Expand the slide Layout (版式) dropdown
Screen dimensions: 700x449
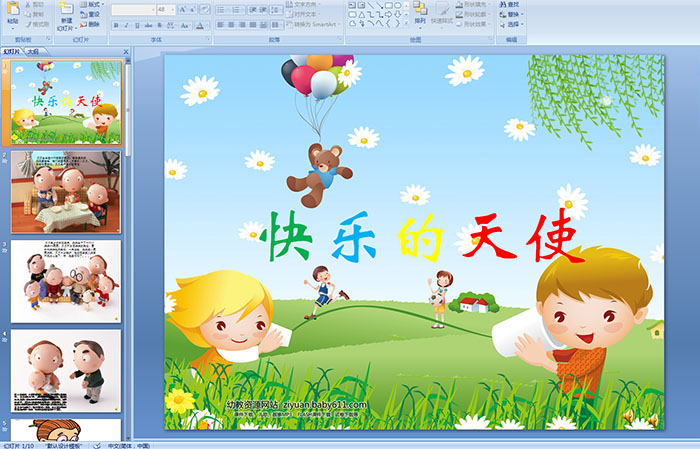pos(93,5)
